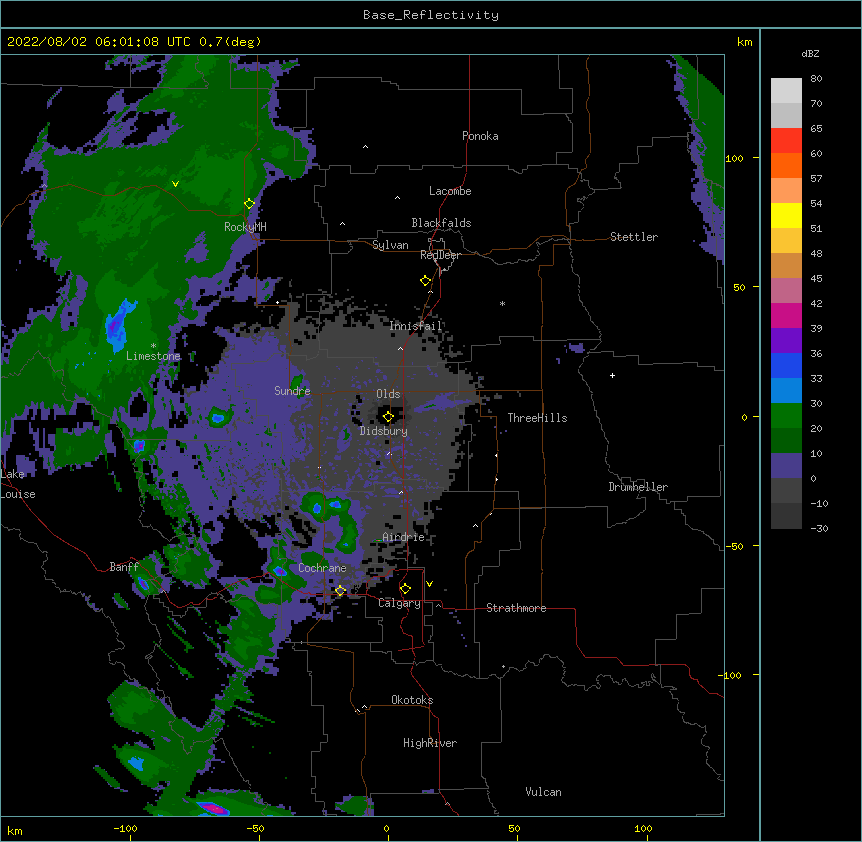Click the ThreeHills town label
Image resolution: width=862 pixels, height=842 pixels.
coord(537,418)
